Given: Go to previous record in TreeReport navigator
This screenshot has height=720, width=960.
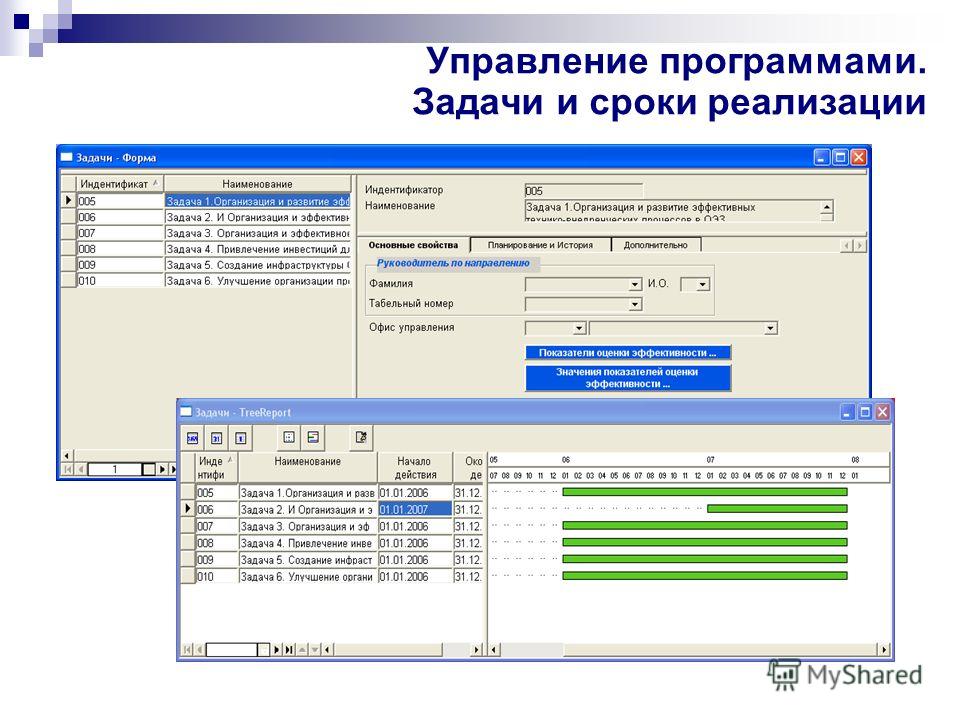Looking at the screenshot, I should pyautogui.click(x=199, y=650).
